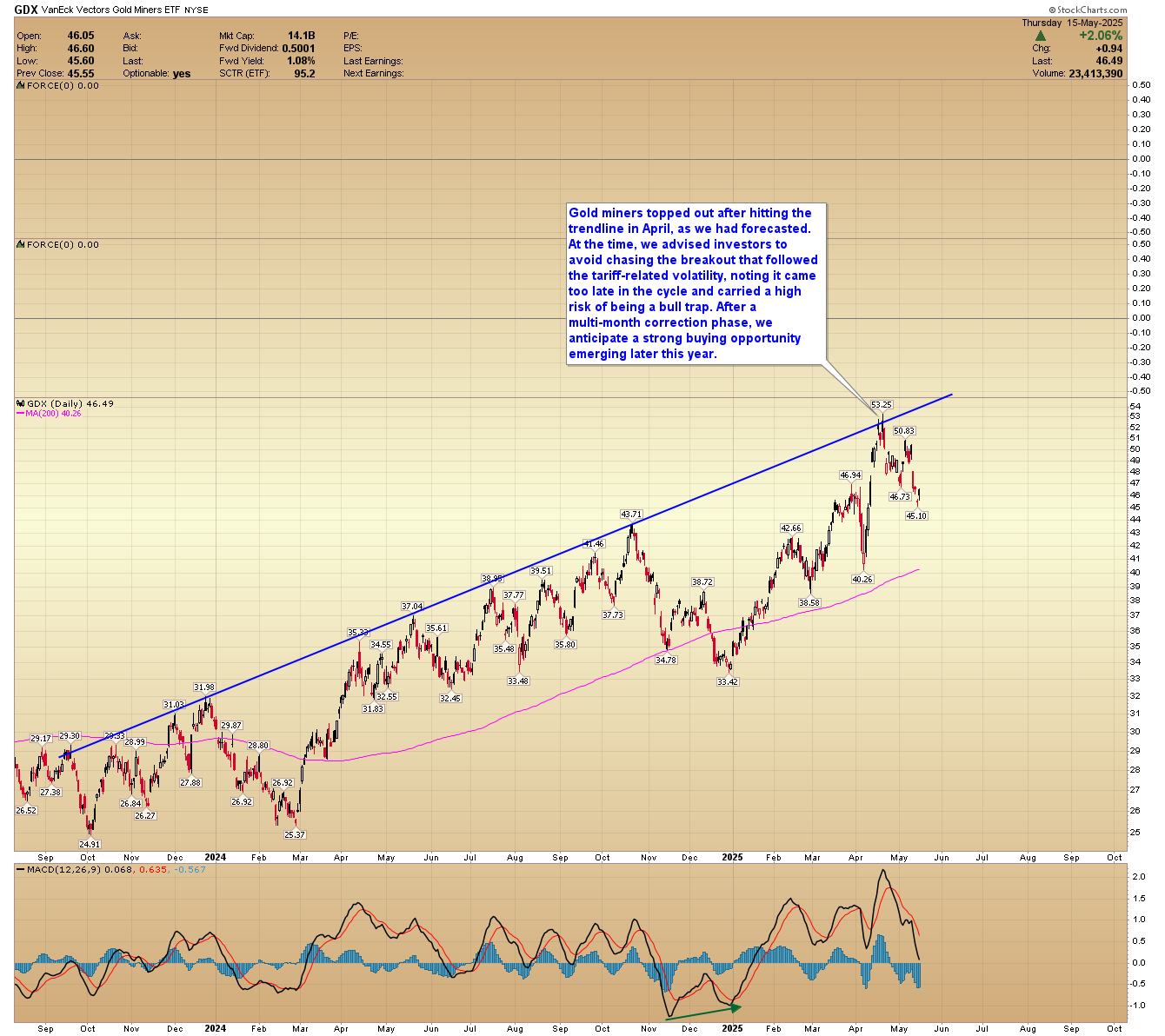Click the 33.42 low price label

point(728,682)
